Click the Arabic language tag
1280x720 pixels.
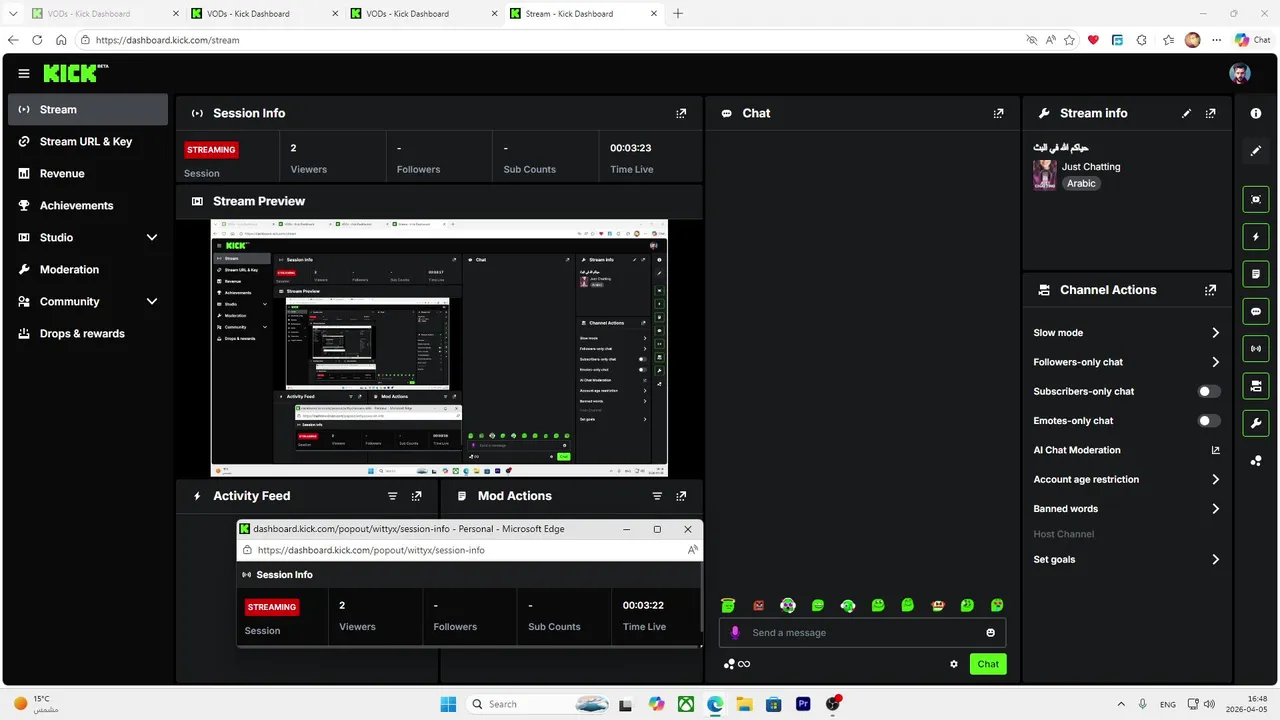tap(1081, 184)
